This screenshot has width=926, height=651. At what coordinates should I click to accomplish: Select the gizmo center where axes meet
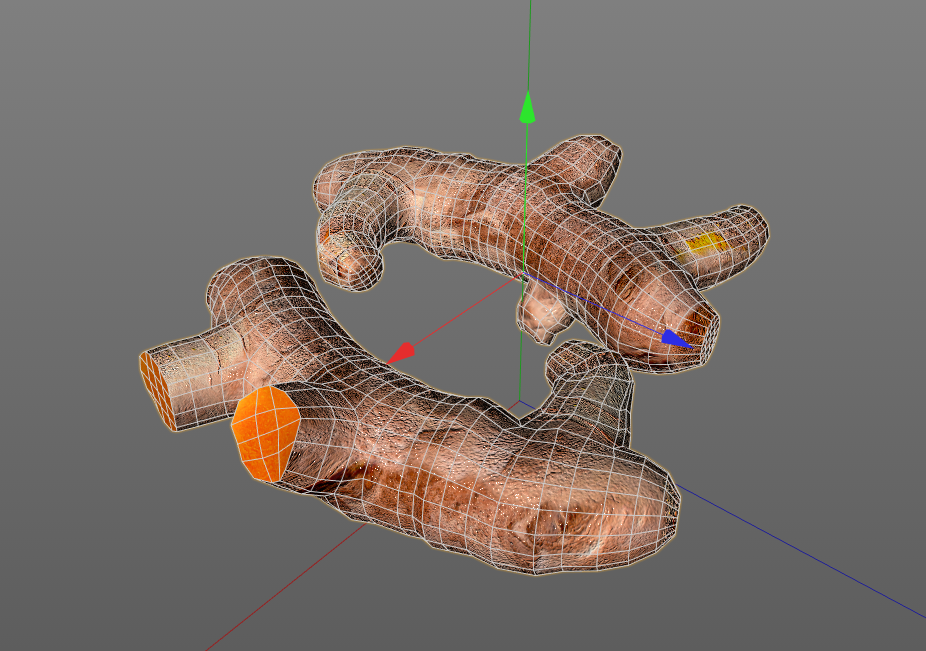click(x=524, y=274)
